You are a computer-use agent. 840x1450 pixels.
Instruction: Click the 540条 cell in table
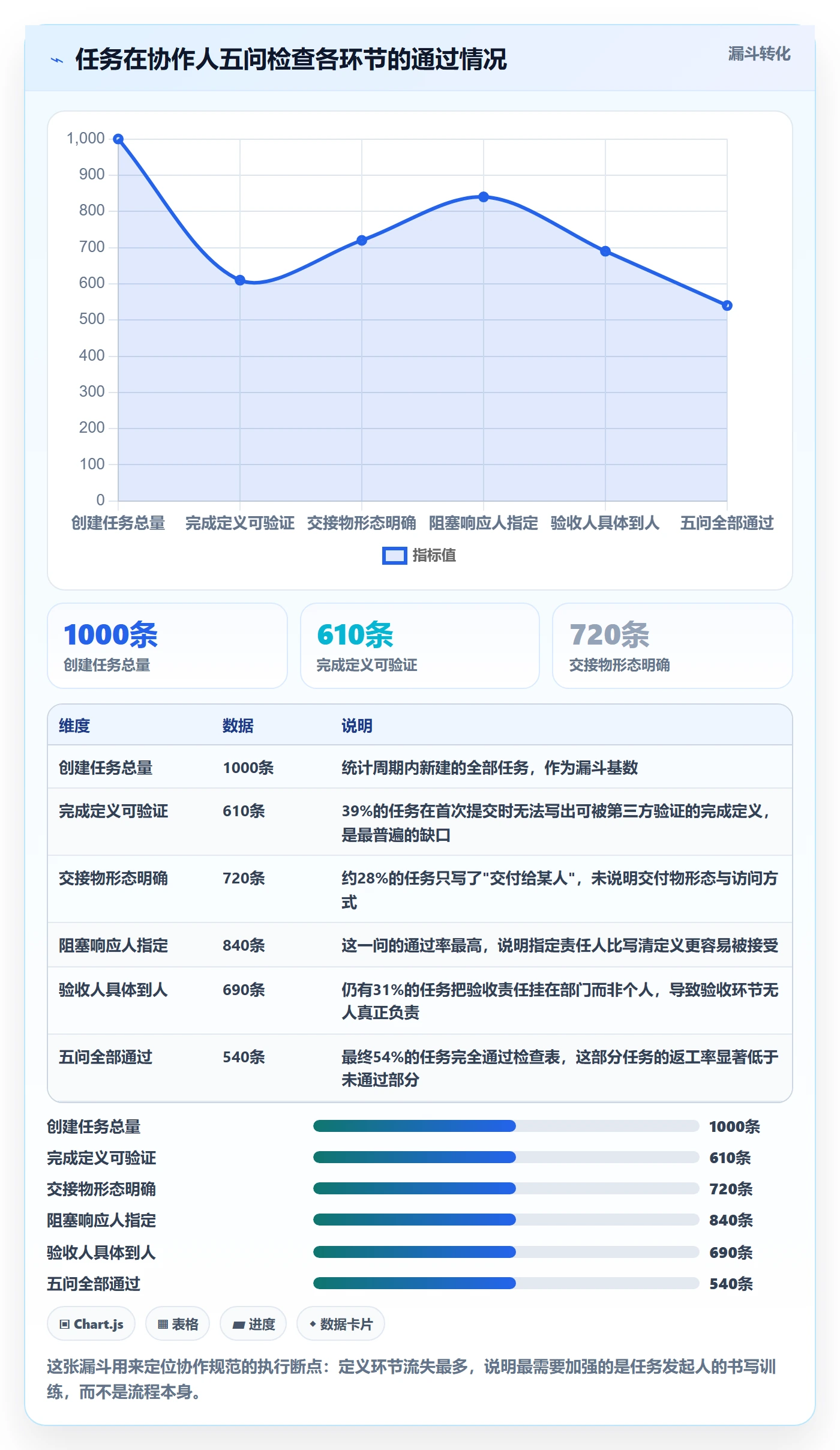[244, 1057]
